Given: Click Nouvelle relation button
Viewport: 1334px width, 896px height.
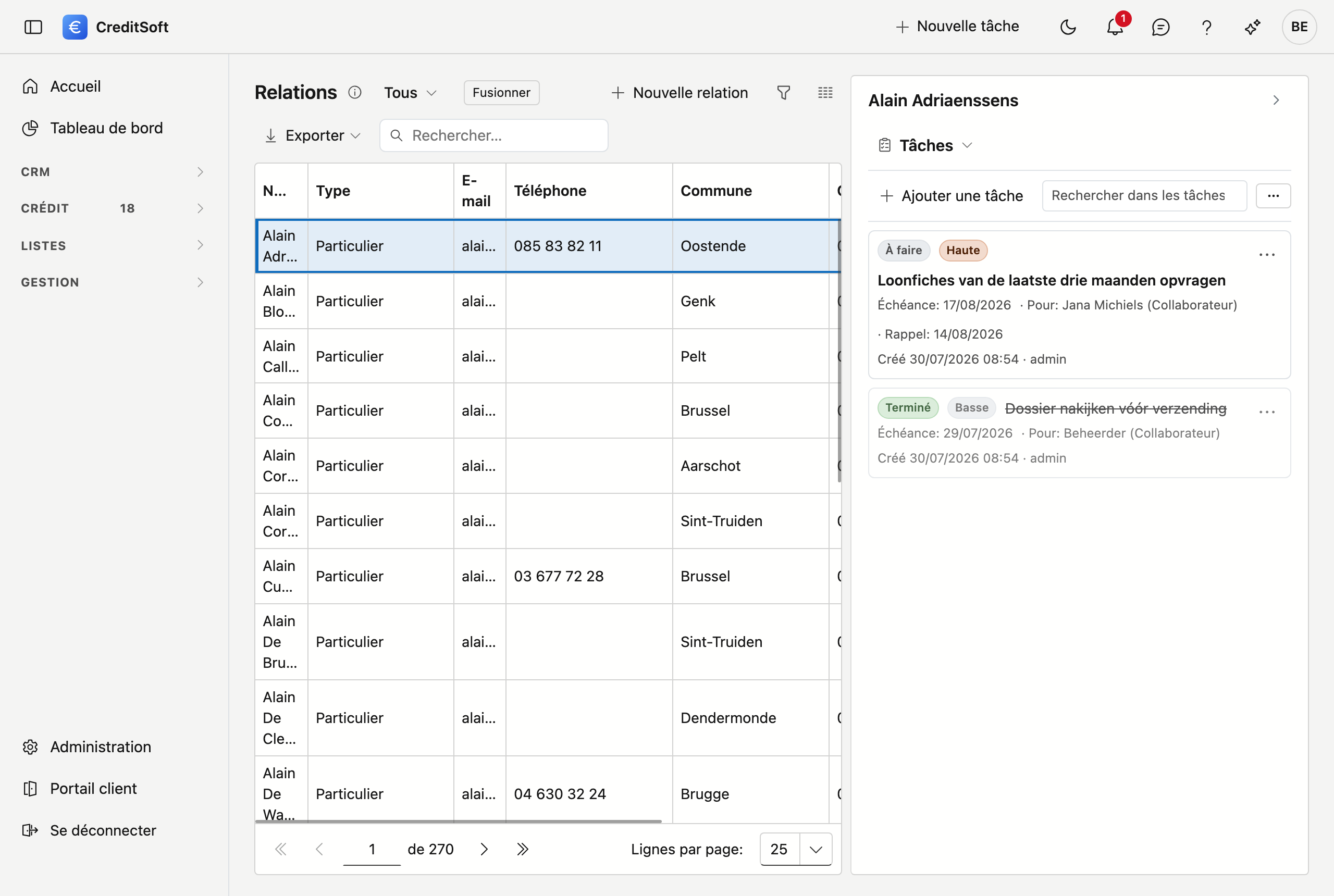Looking at the screenshot, I should 680,93.
